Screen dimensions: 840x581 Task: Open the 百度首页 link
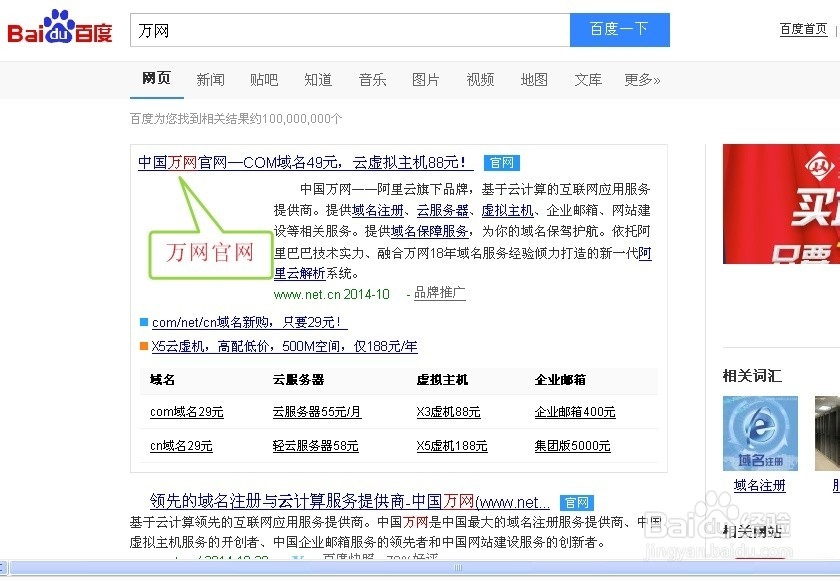(803, 29)
